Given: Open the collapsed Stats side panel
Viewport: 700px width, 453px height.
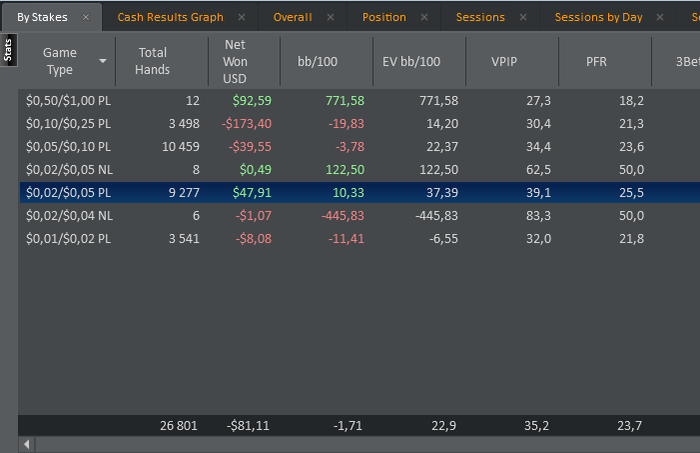Looking at the screenshot, I should coord(8,52).
